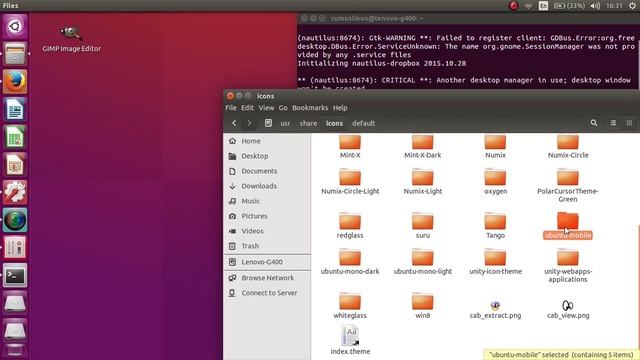
Task: Click the volume indicator in top panel
Action: [x=595, y=6]
